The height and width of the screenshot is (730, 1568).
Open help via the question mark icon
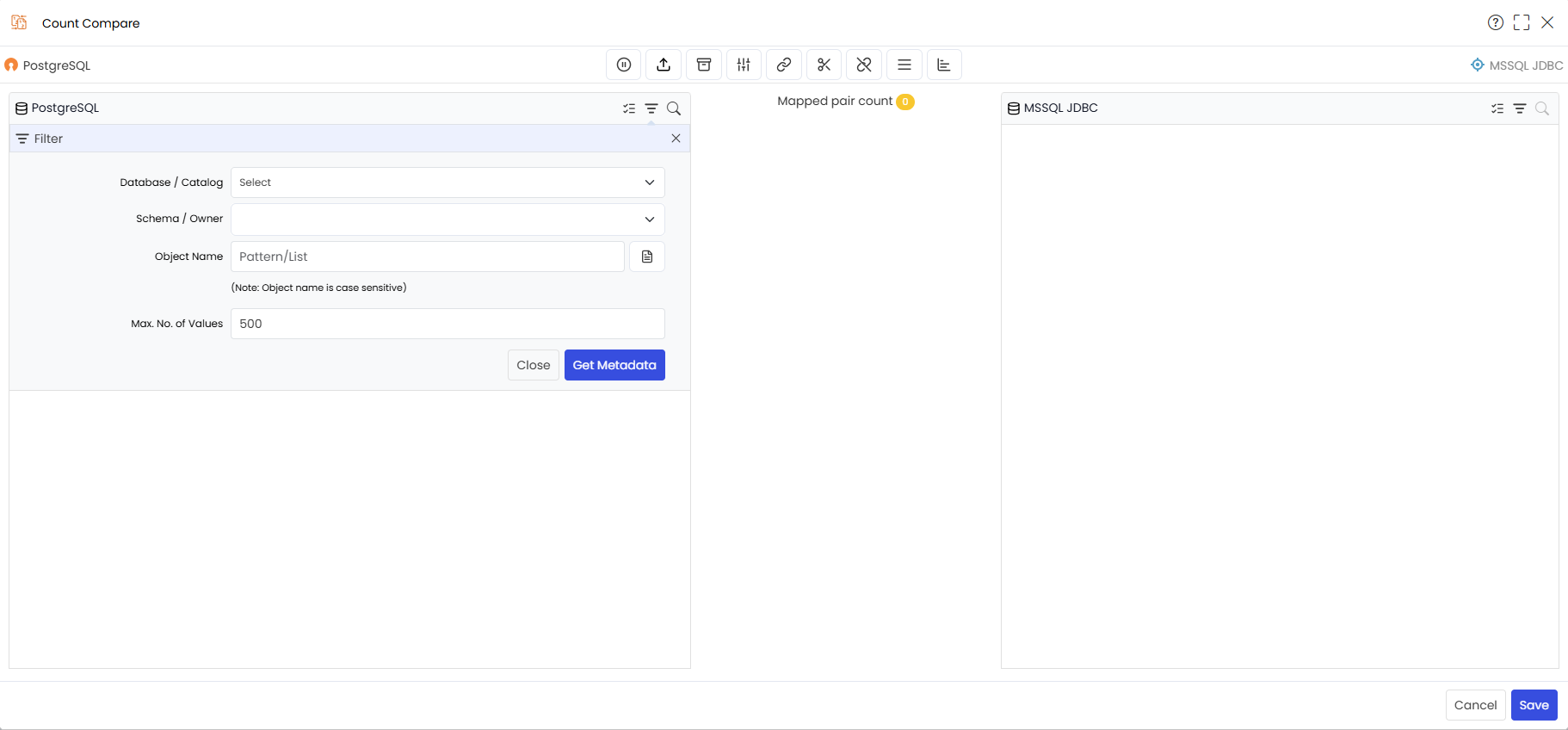point(1496,22)
